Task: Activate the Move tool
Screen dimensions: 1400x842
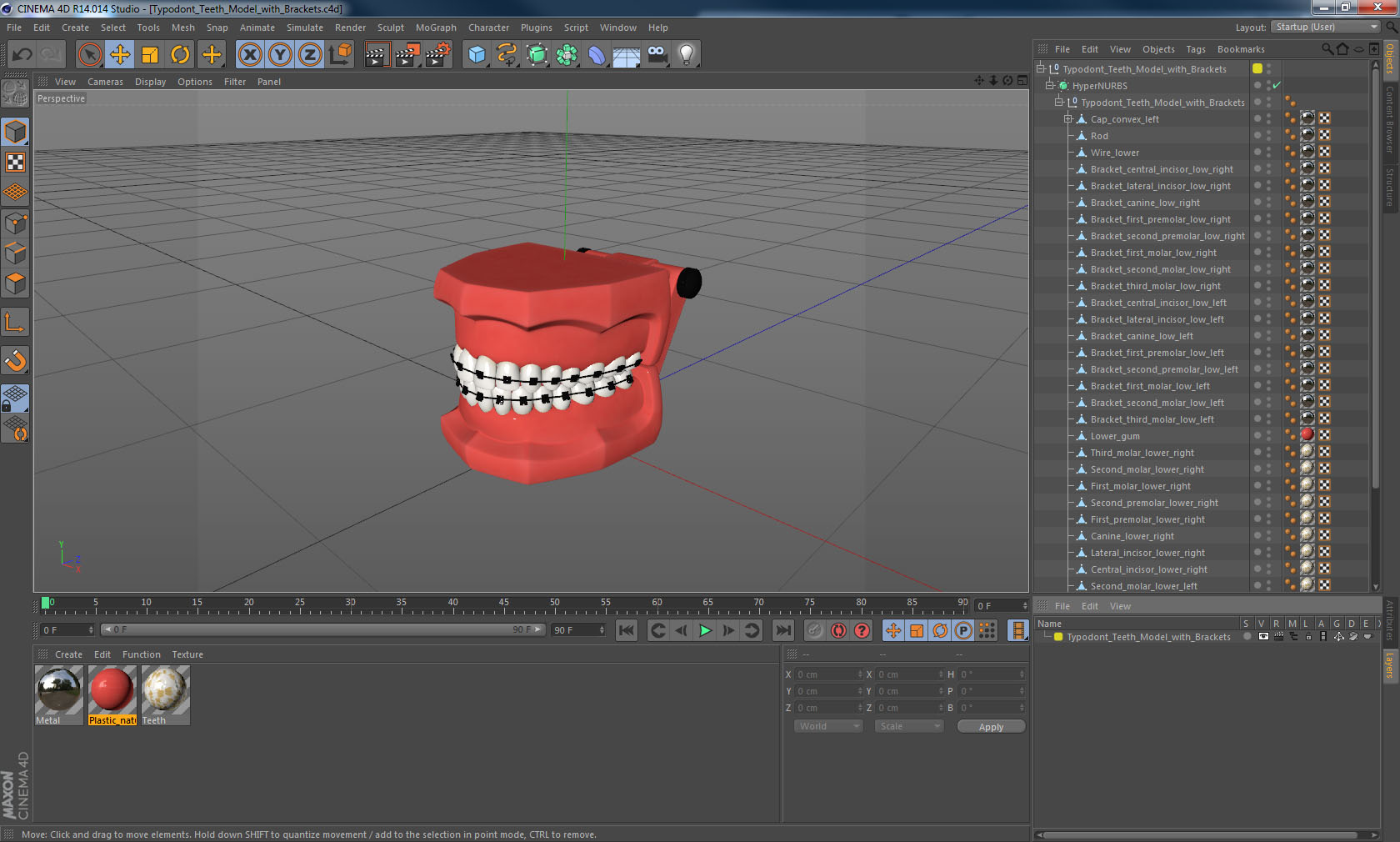Action: tap(120, 55)
